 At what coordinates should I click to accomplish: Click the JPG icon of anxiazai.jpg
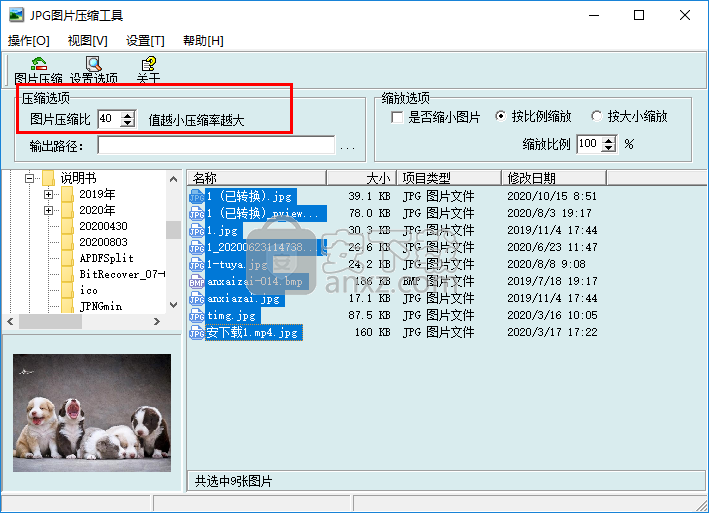click(197, 299)
